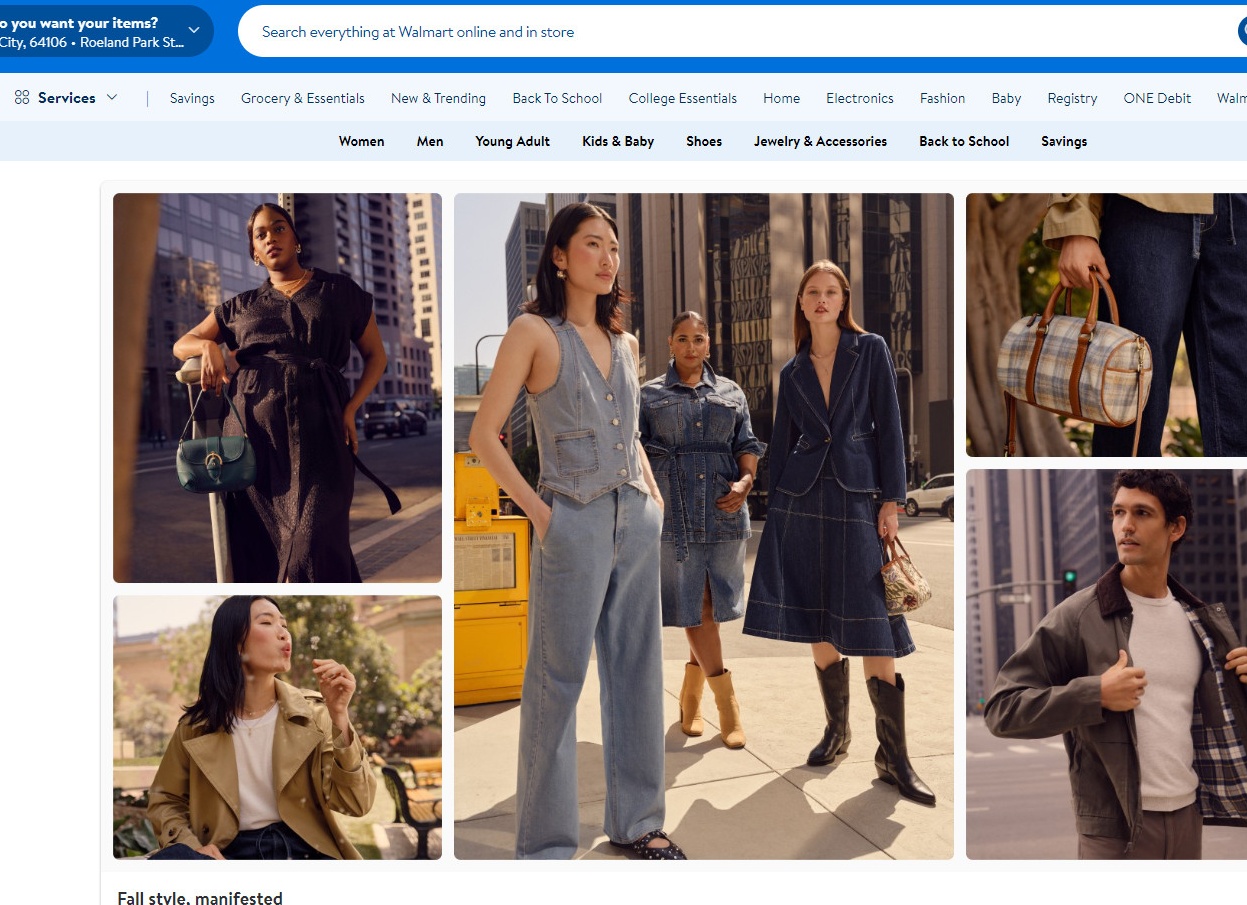This screenshot has height=905, width=1247.
Task: Open New & Trending section
Action: 438,98
